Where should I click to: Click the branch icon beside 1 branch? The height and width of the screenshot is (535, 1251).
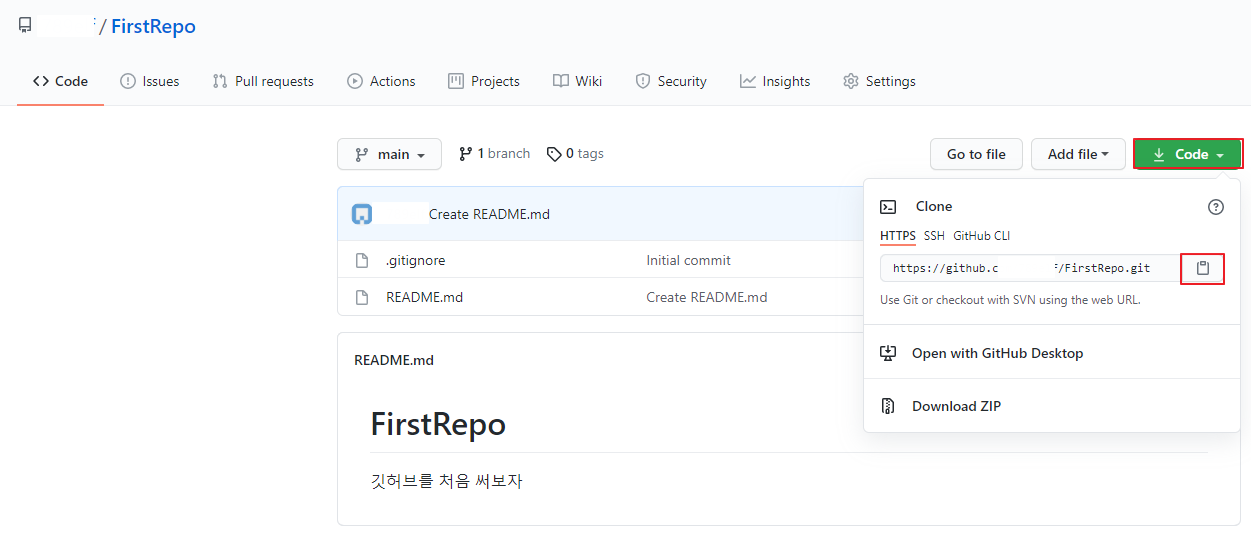coord(465,154)
